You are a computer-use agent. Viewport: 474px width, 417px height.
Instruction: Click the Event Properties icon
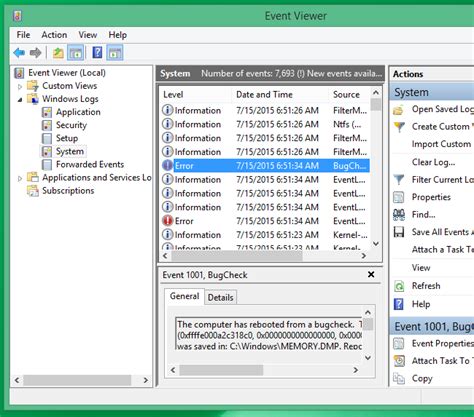click(399, 343)
